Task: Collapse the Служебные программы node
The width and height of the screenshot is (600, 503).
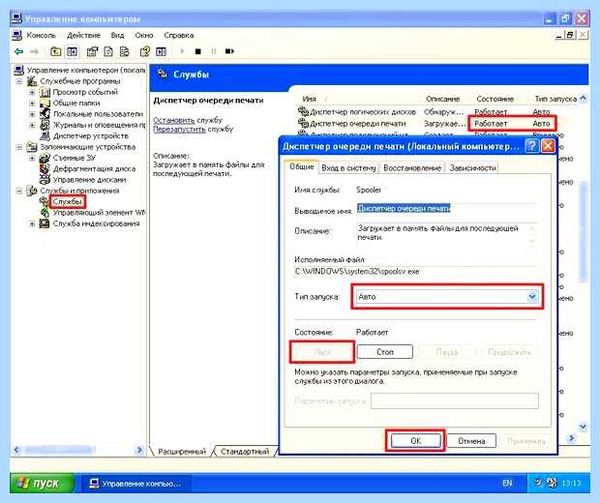Action: [19, 81]
